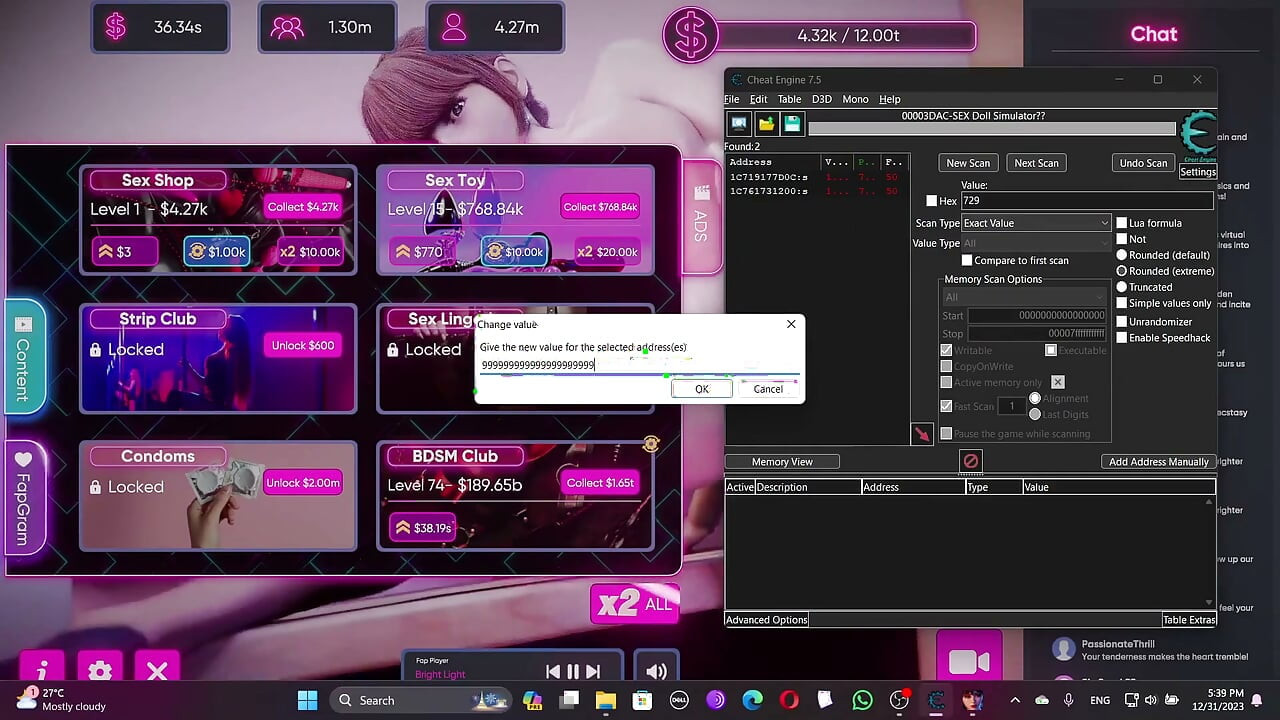Open Memory View

[x=782, y=462]
